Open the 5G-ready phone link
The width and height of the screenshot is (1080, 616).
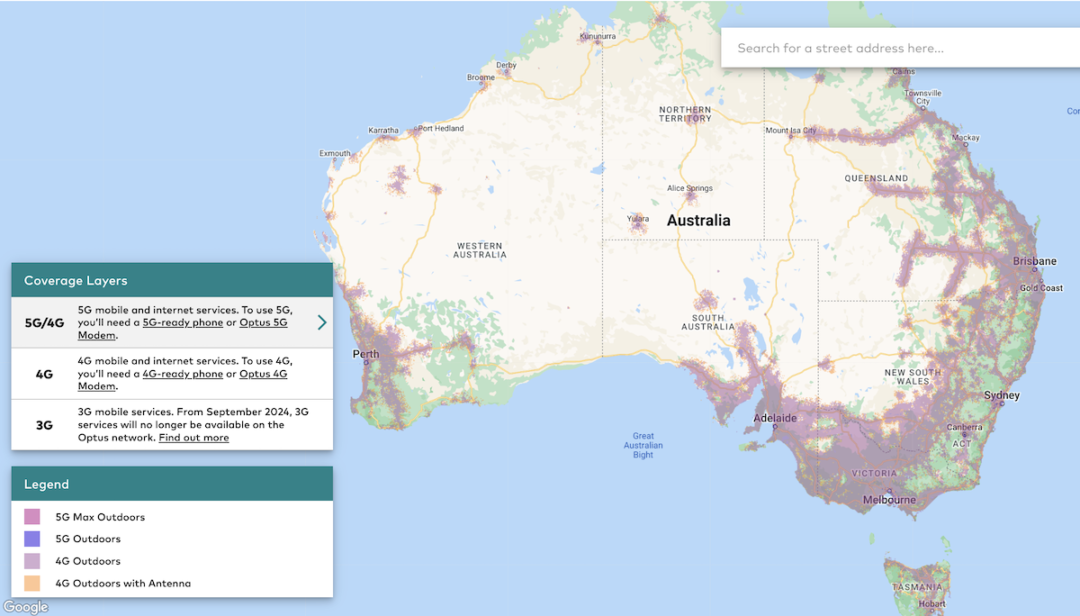pyautogui.click(x=181, y=322)
